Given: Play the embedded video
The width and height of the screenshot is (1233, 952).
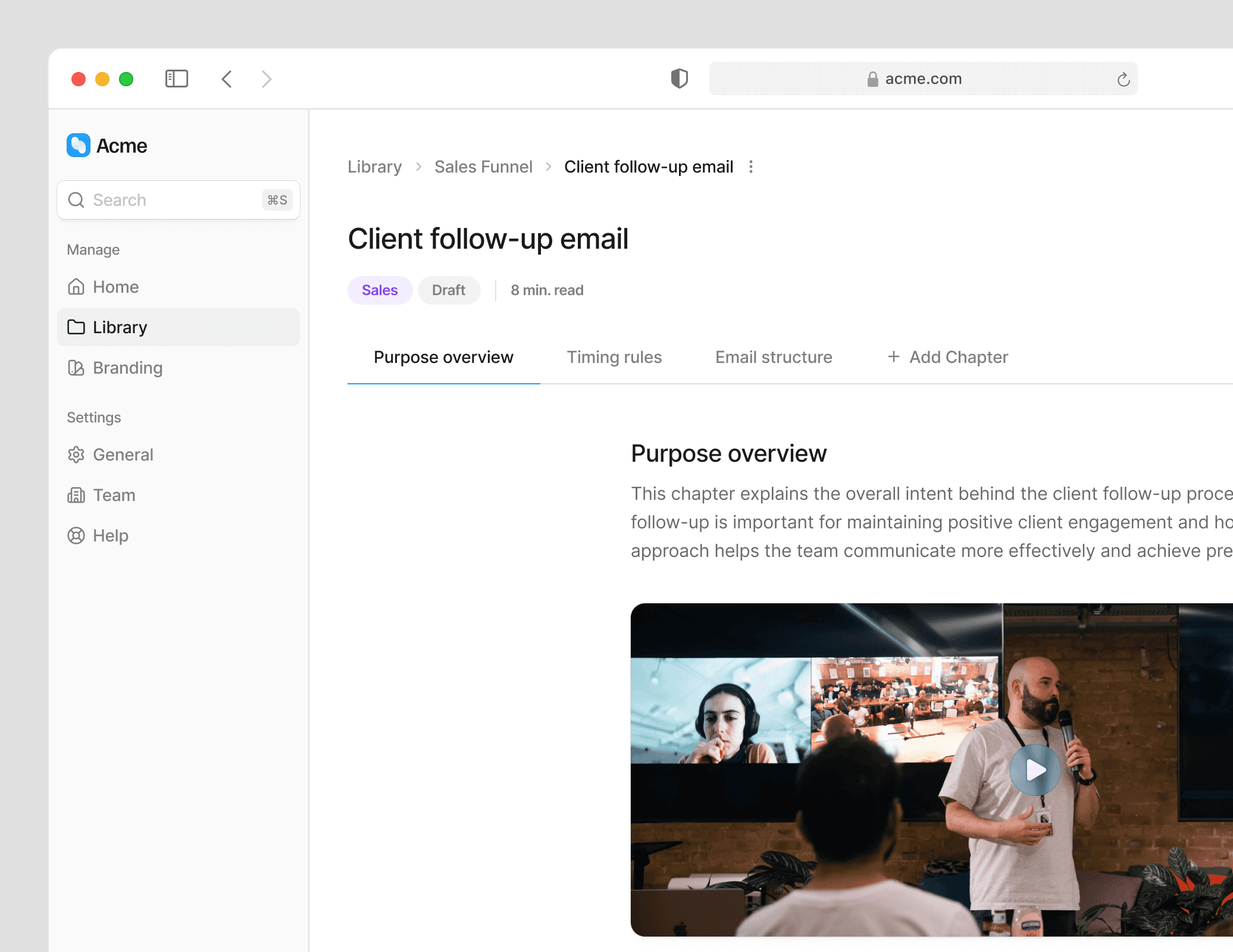Looking at the screenshot, I should pos(1035,770).
